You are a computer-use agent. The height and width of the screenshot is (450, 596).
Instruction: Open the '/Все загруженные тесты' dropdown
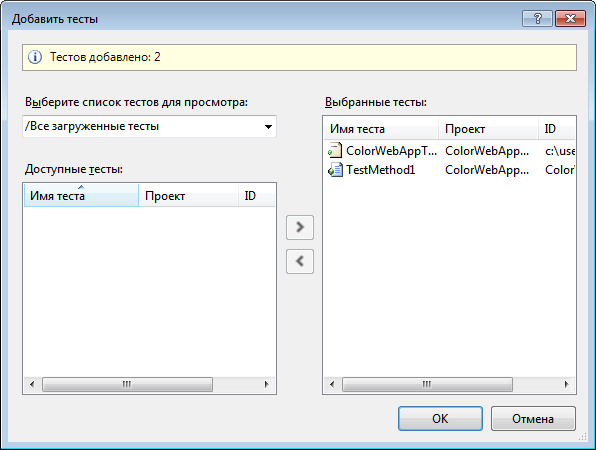pyautogui.click(x=149, y=126)
